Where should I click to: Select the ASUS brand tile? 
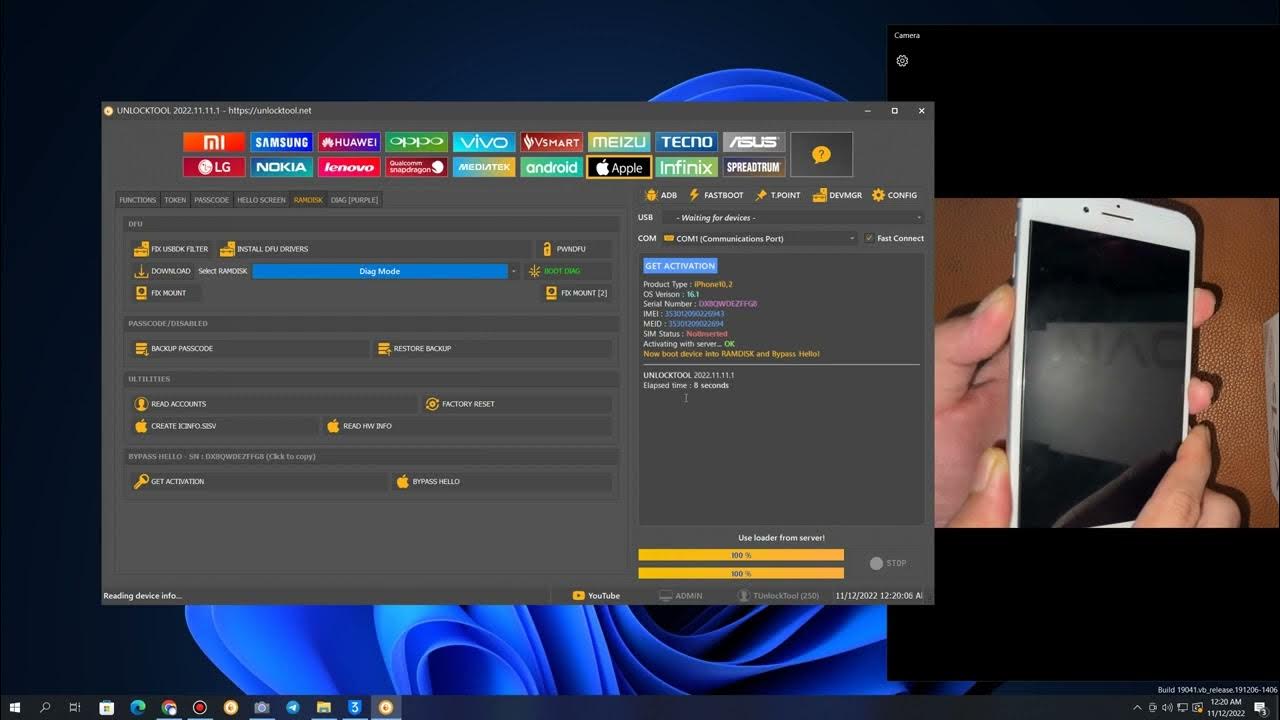coord(754,142)
